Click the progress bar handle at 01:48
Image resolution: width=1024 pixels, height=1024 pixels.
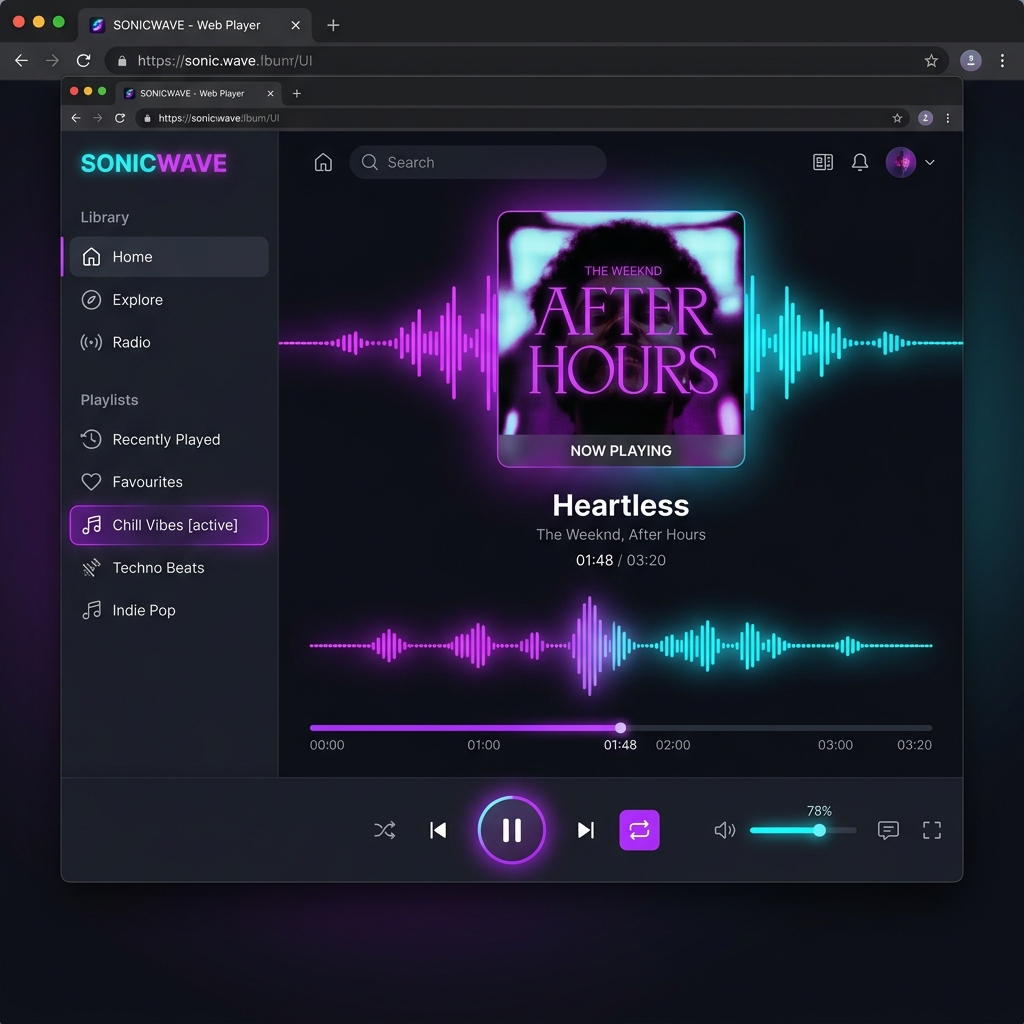pyautogui.click(x=620, y=728)
